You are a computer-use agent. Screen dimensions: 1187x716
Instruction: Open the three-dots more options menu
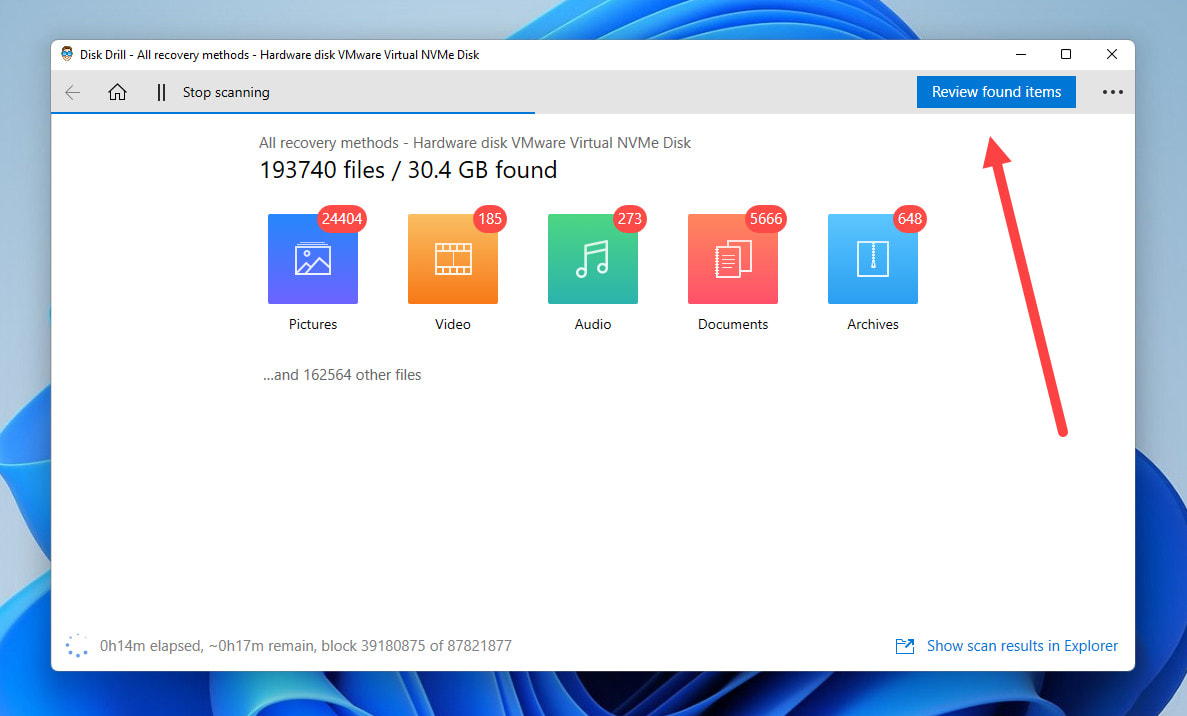1112,92
